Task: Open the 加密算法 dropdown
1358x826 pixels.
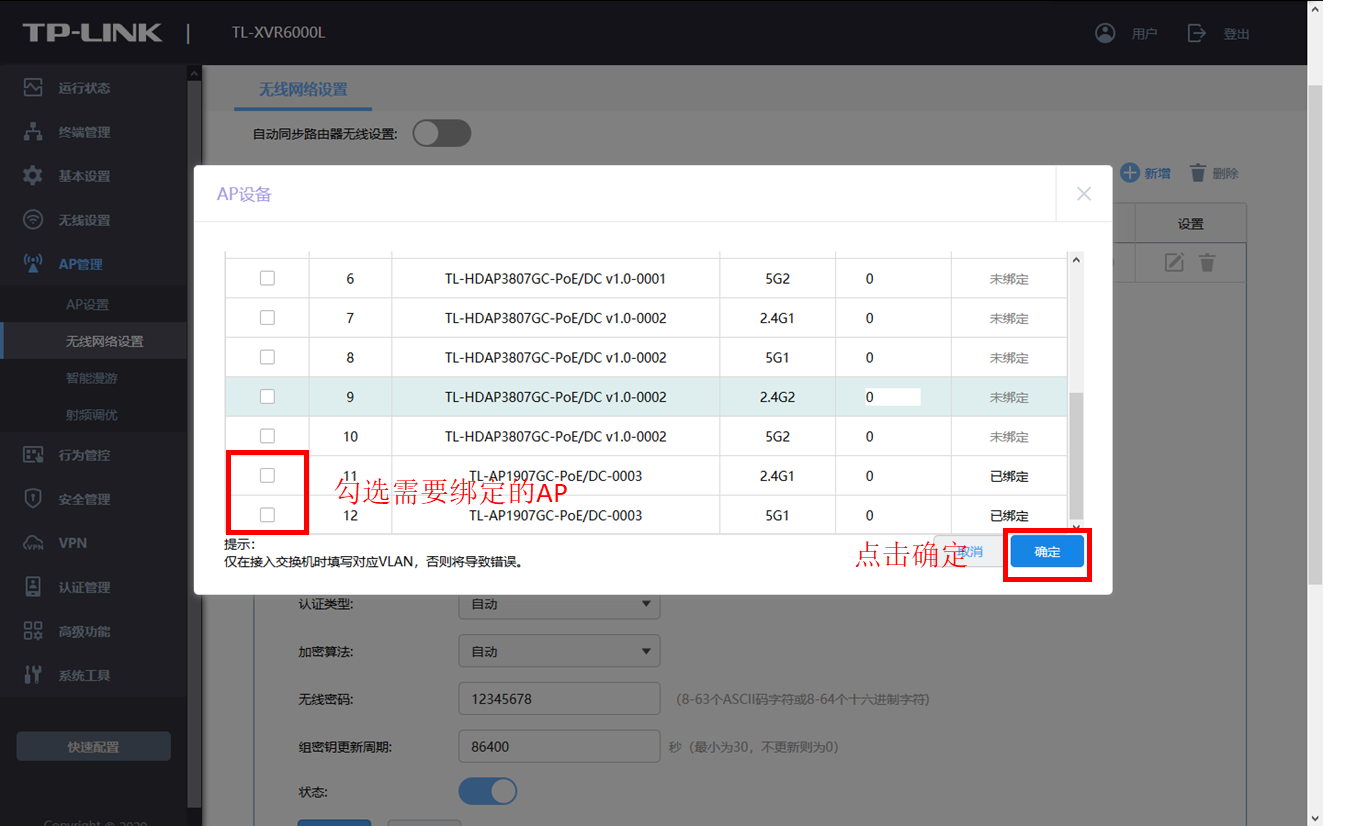Action: 559,651
